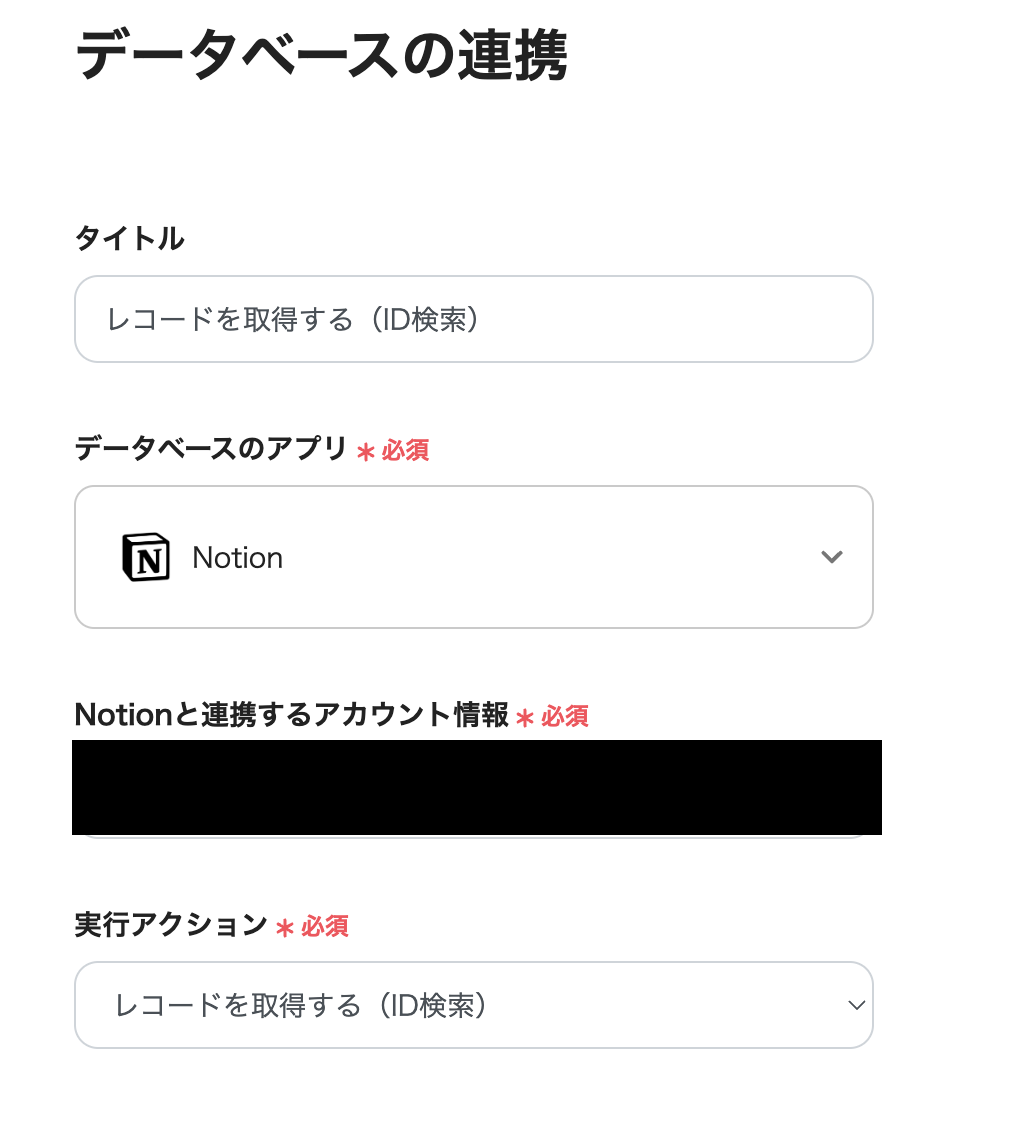The height and width of the screenshot is (1142, 1018).
Task: Click the Notion logo icon
Action: click(145, 557)
